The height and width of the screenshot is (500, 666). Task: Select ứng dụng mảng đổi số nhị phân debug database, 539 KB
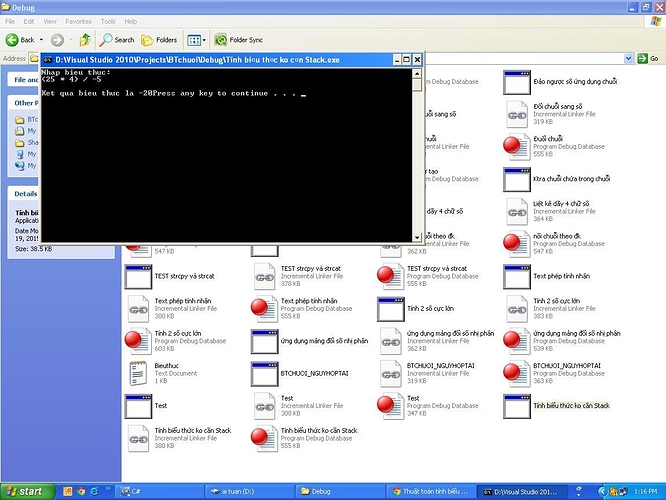tap(515, 341)
